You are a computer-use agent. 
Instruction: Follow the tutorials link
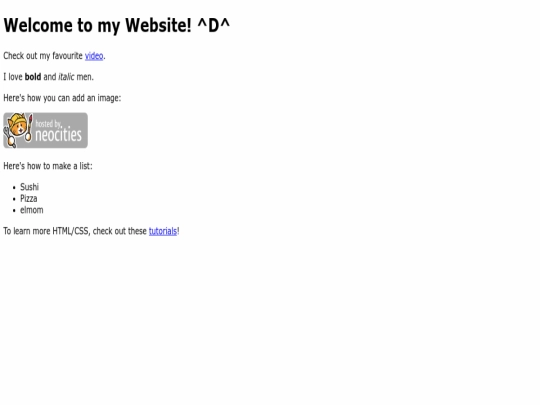(x=163, y=231)
